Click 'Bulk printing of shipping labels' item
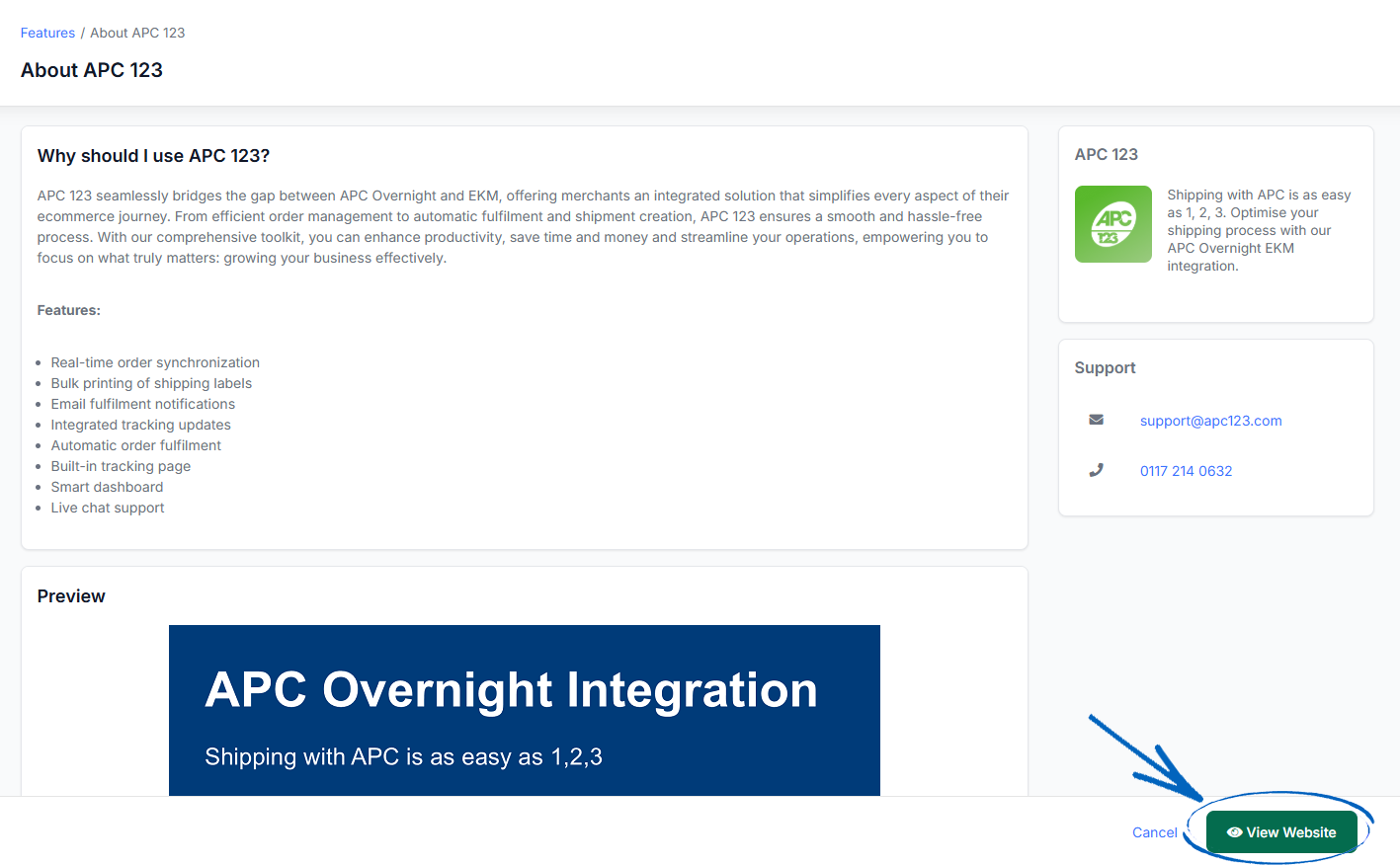The width and height of the screenshot is (1400, 865). point(151,383)
